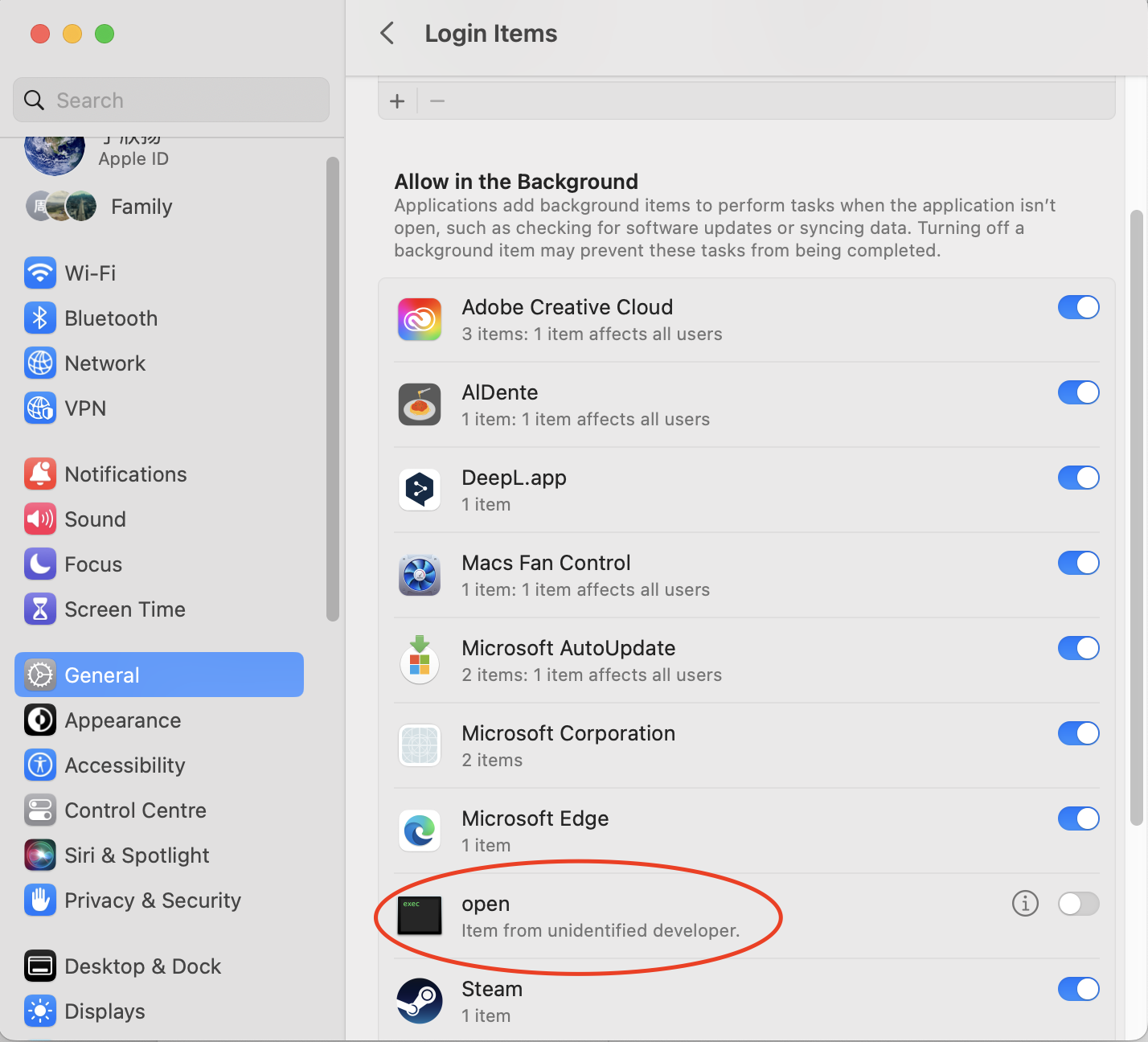Screen dimensions: 1148x1042
Task: Disable Adobe Creative Cloud background item
Action: [1078, 307]
